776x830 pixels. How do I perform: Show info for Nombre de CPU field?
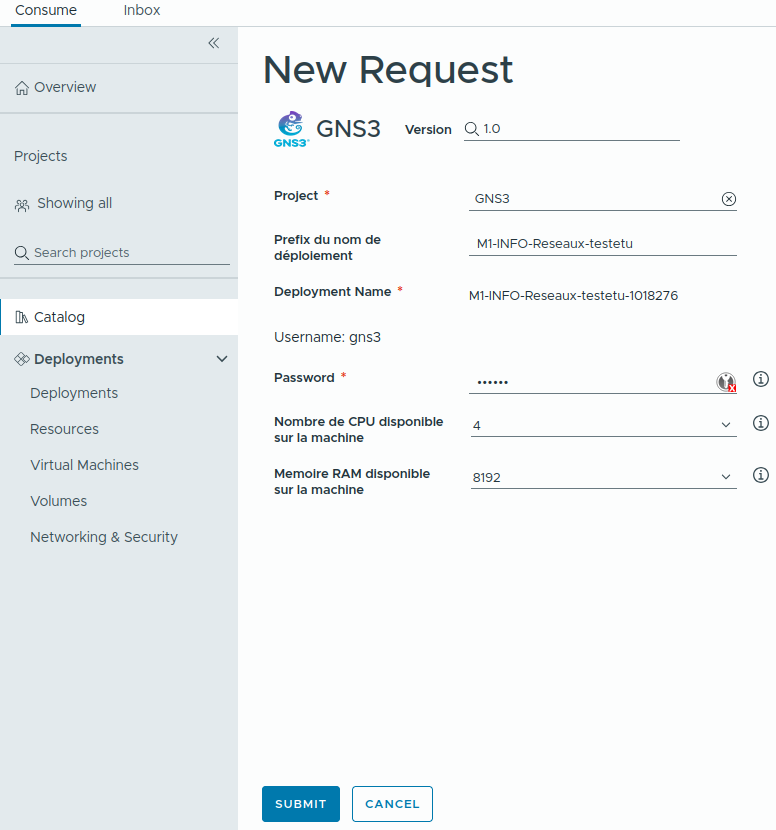pyautogui.click(x=760, y=423)
